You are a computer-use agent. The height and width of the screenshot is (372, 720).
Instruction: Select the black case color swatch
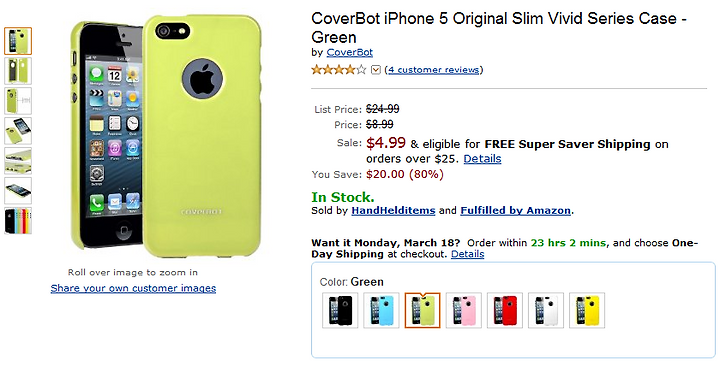pos(340,310)
